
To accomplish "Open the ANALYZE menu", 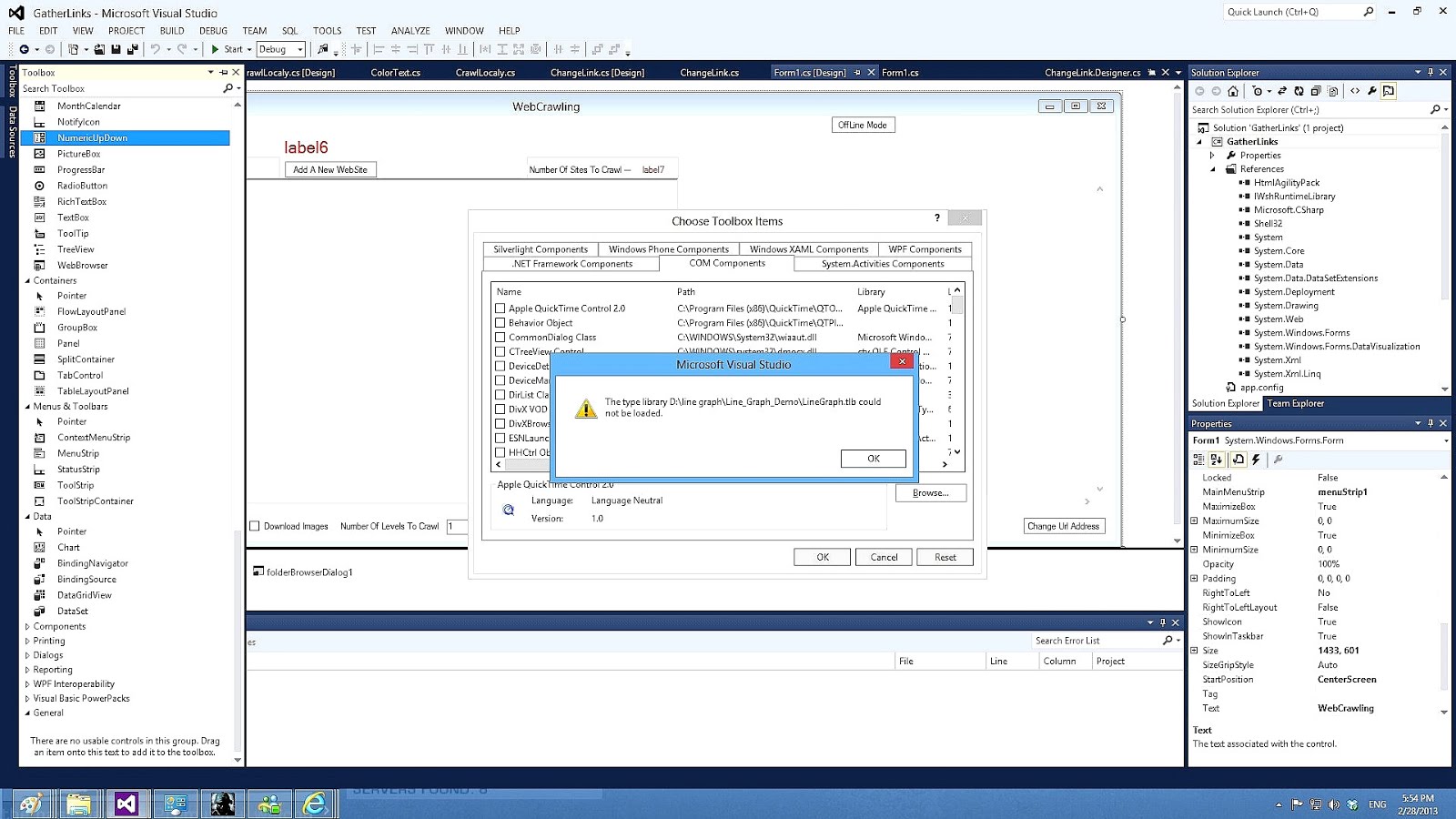I will pyautogui.click(x=410, y=30).
